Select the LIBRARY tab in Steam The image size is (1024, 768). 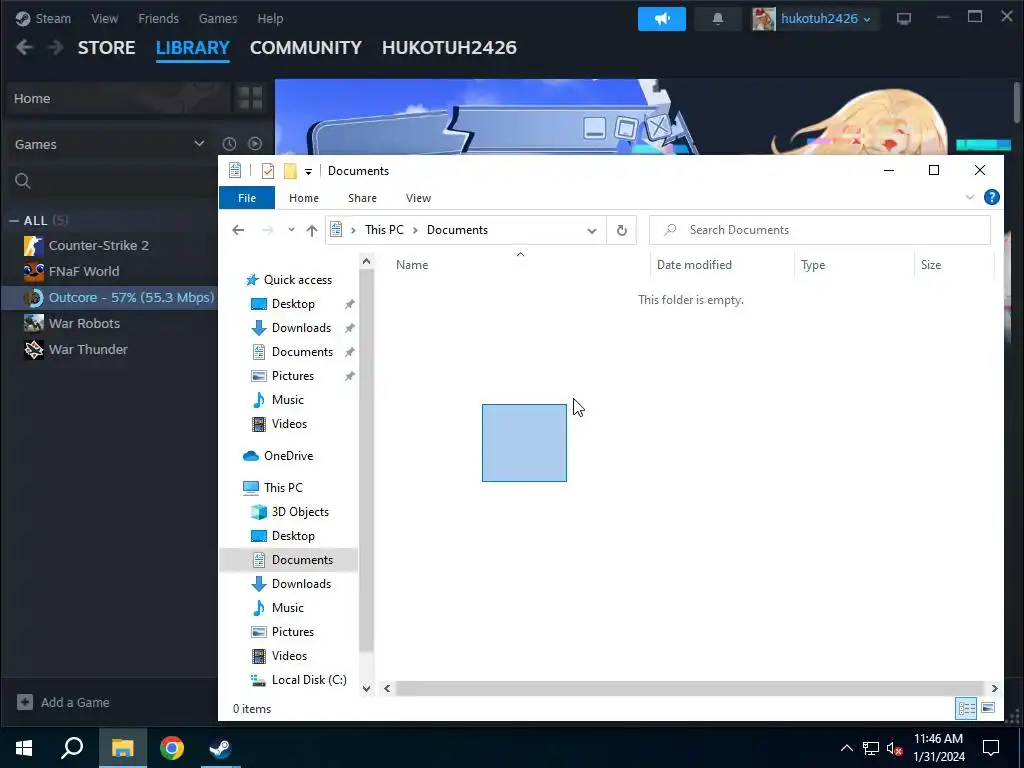click(193, 48)
